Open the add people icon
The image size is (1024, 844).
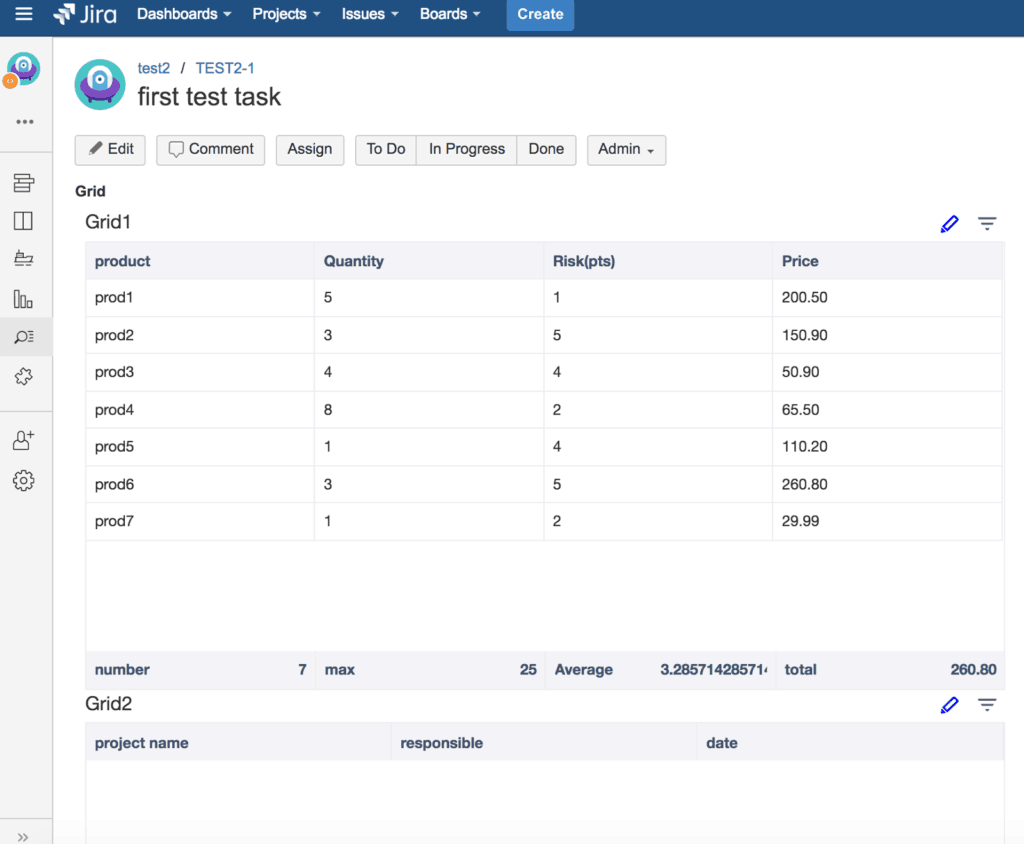click(x=25, y=441)
